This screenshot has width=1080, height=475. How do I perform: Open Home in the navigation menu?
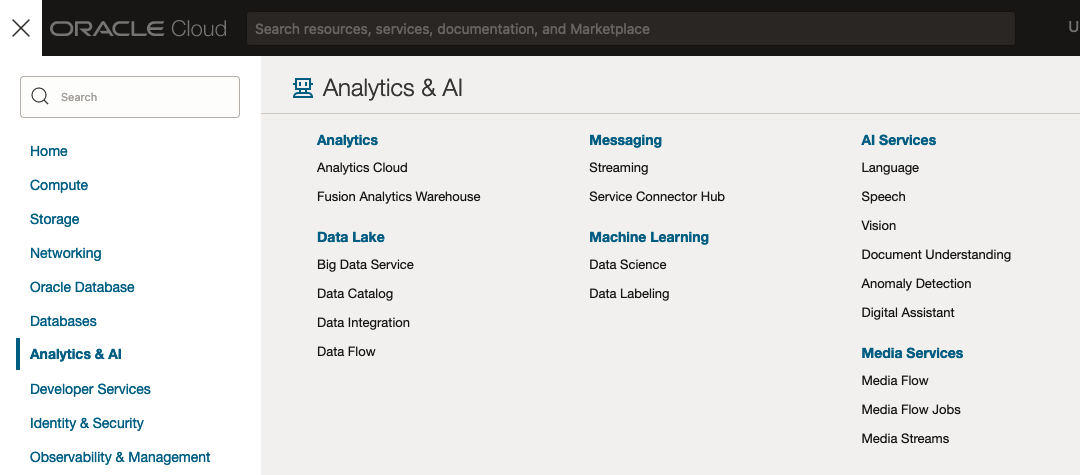pos(49,151)
